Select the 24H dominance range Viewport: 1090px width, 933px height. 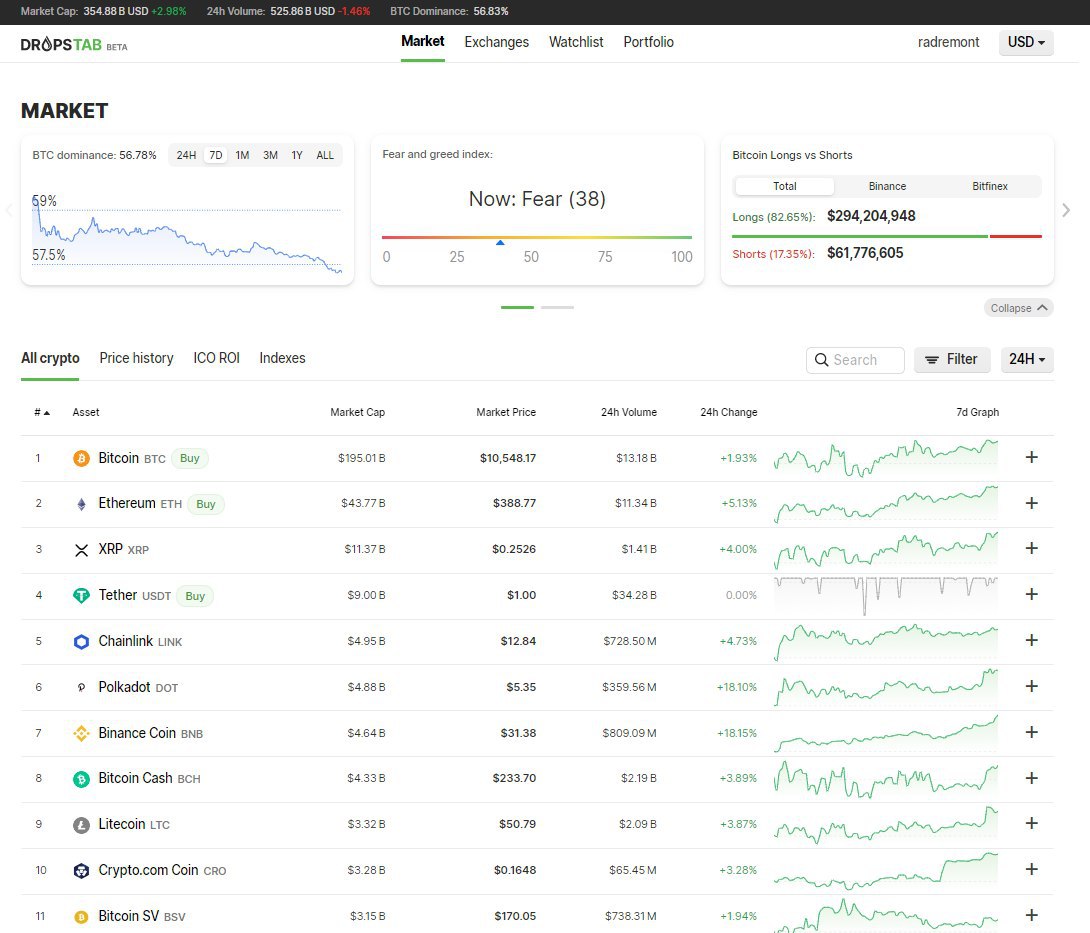pos(186,155)
